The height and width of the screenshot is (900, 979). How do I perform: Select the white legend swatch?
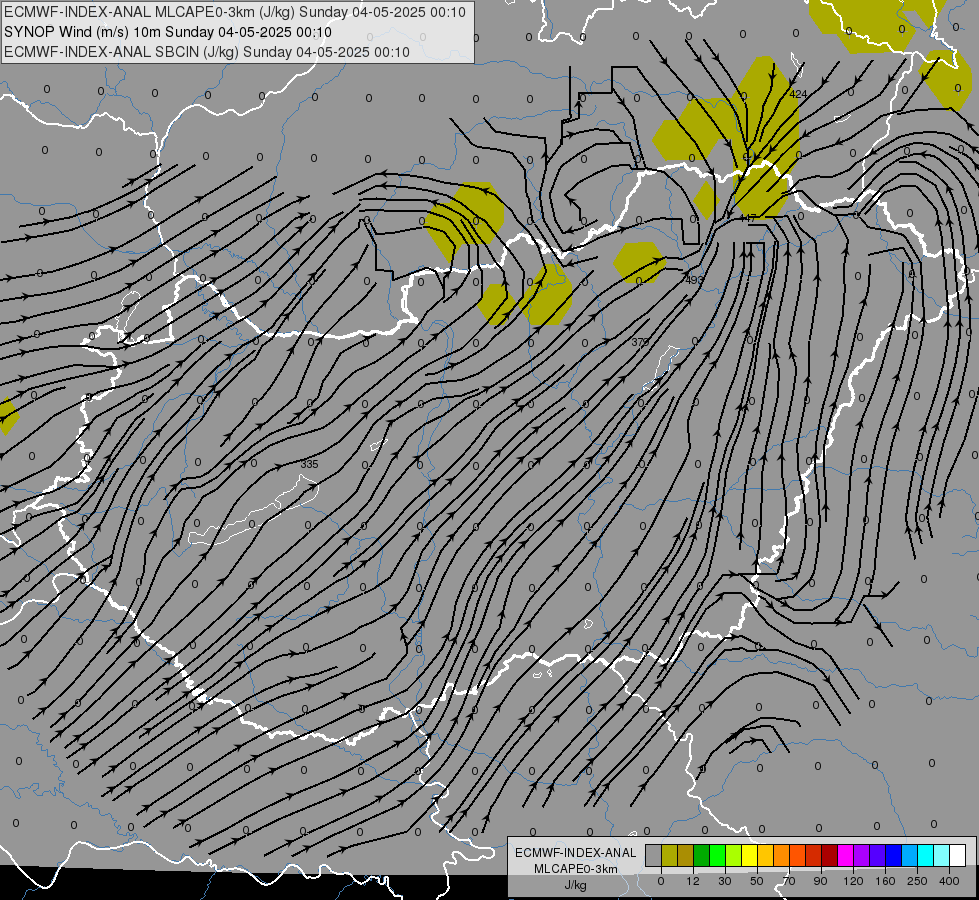(x=957, y=855)
